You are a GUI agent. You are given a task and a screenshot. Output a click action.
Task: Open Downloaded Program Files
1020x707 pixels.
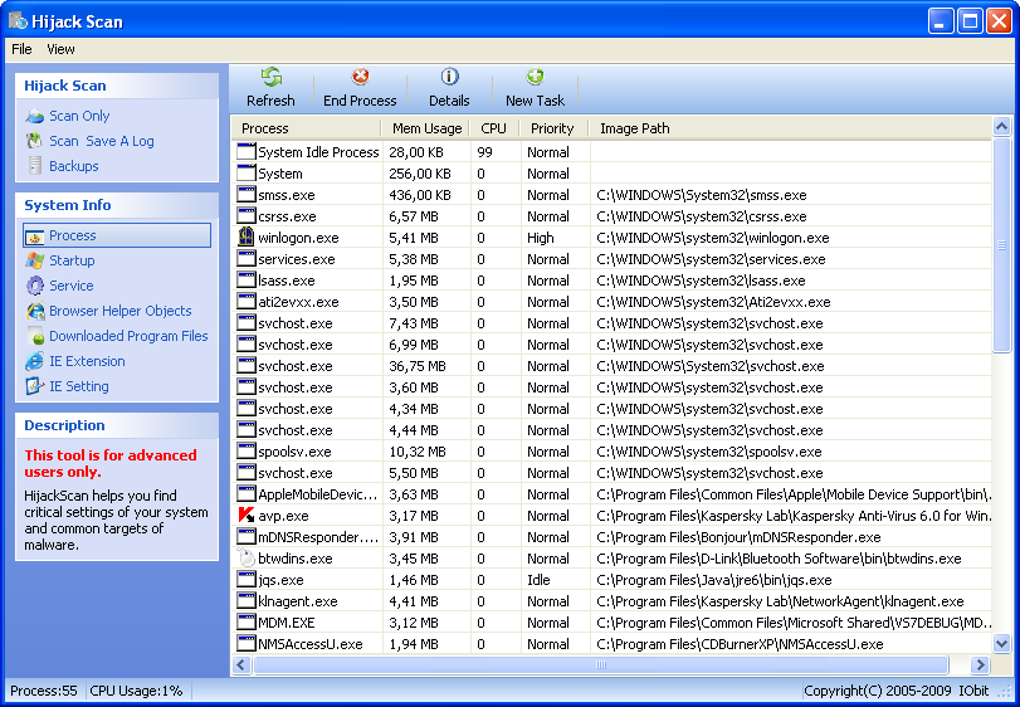[x=128, y=336]
